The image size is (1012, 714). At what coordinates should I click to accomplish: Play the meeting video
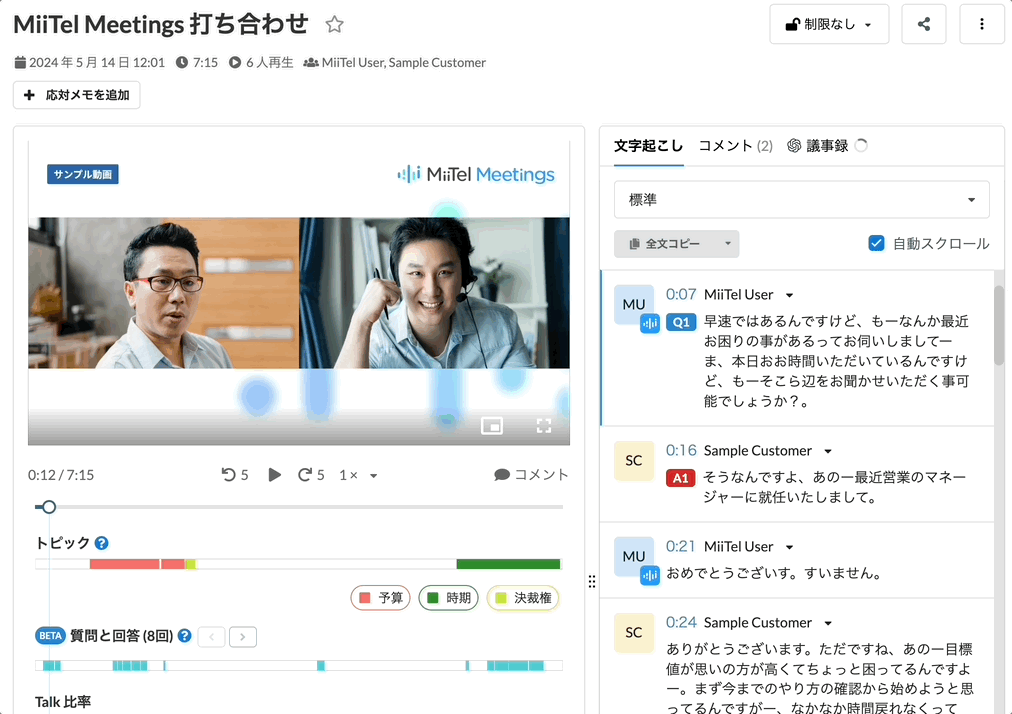click(274, 475)
